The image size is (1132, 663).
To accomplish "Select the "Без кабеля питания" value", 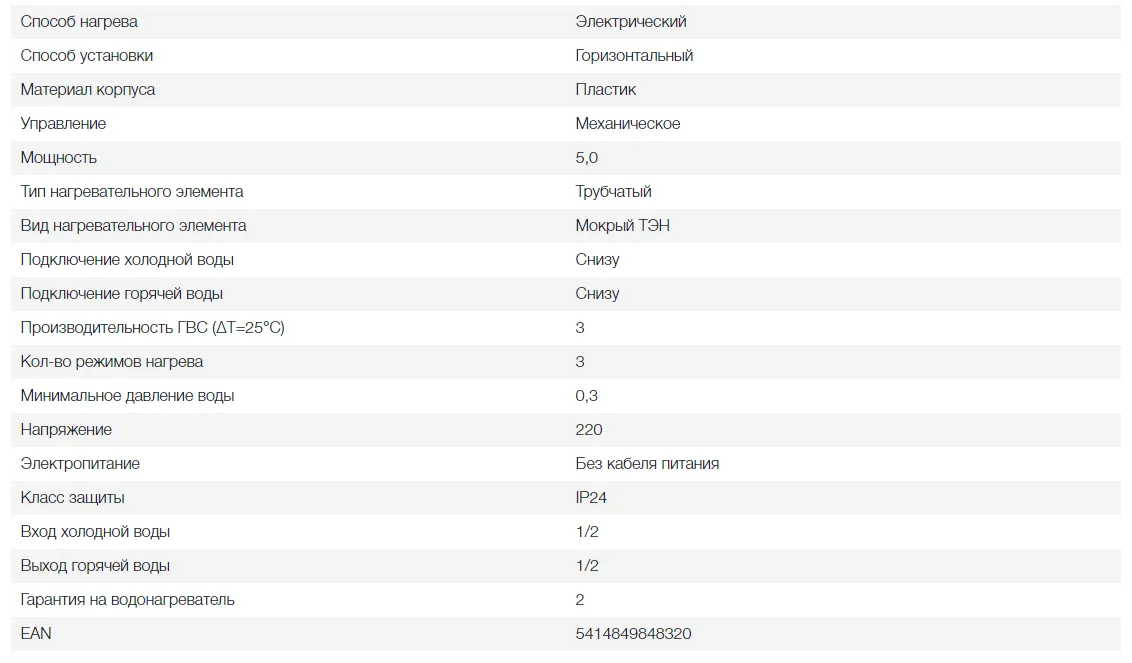I will (647, 464).
